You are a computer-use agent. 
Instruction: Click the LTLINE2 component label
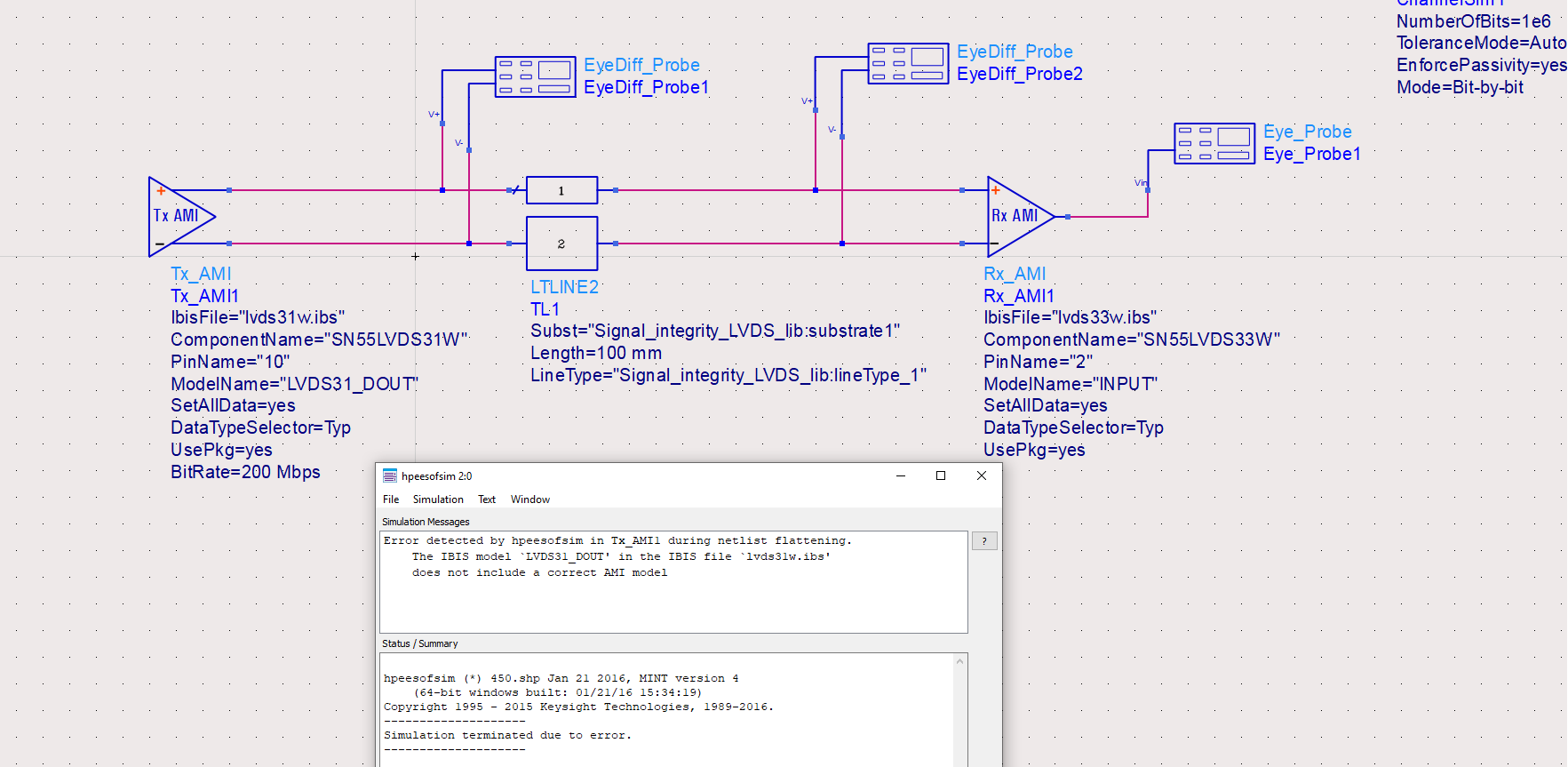point(565,287)
